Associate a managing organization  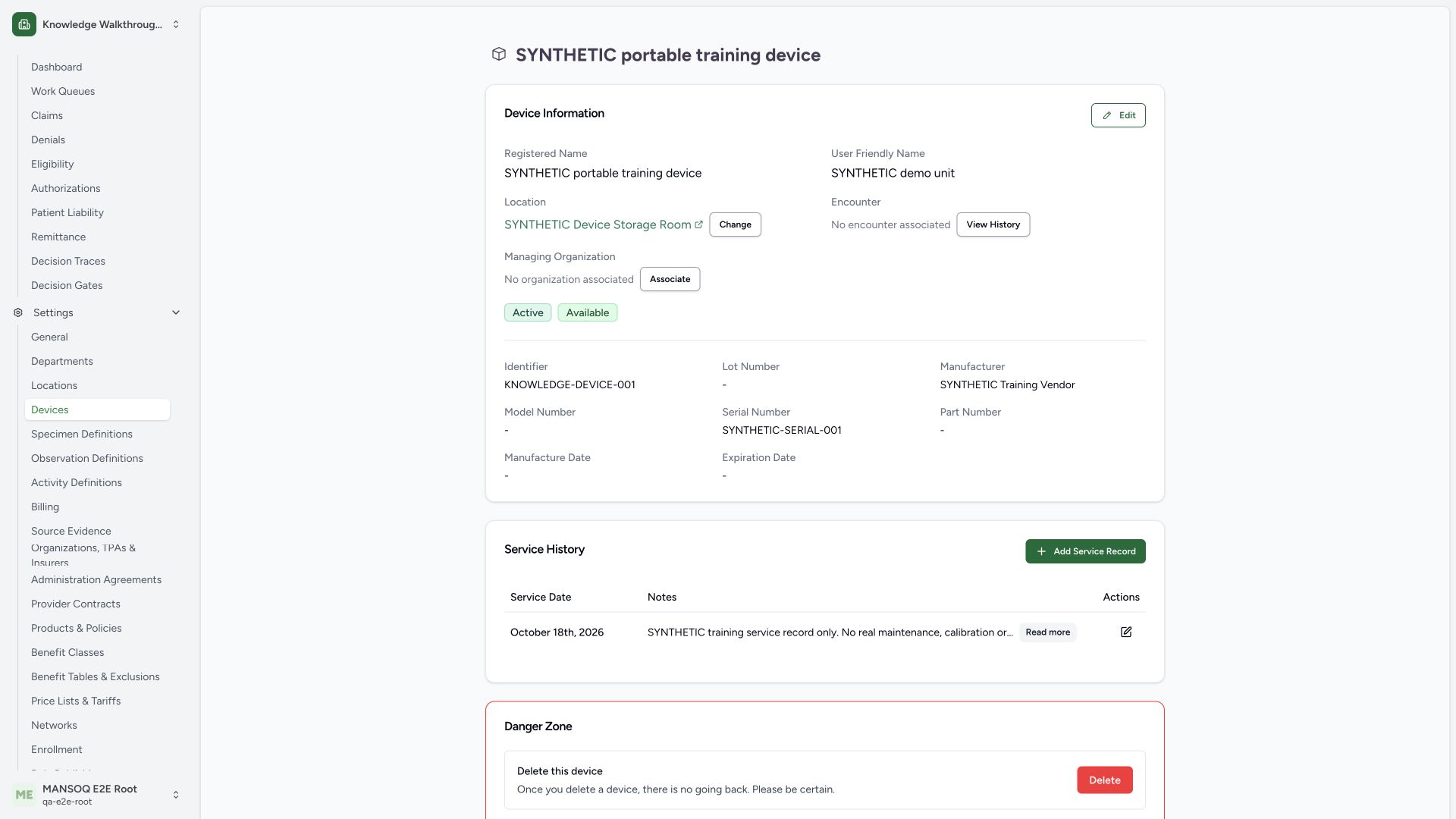(670, 279)
